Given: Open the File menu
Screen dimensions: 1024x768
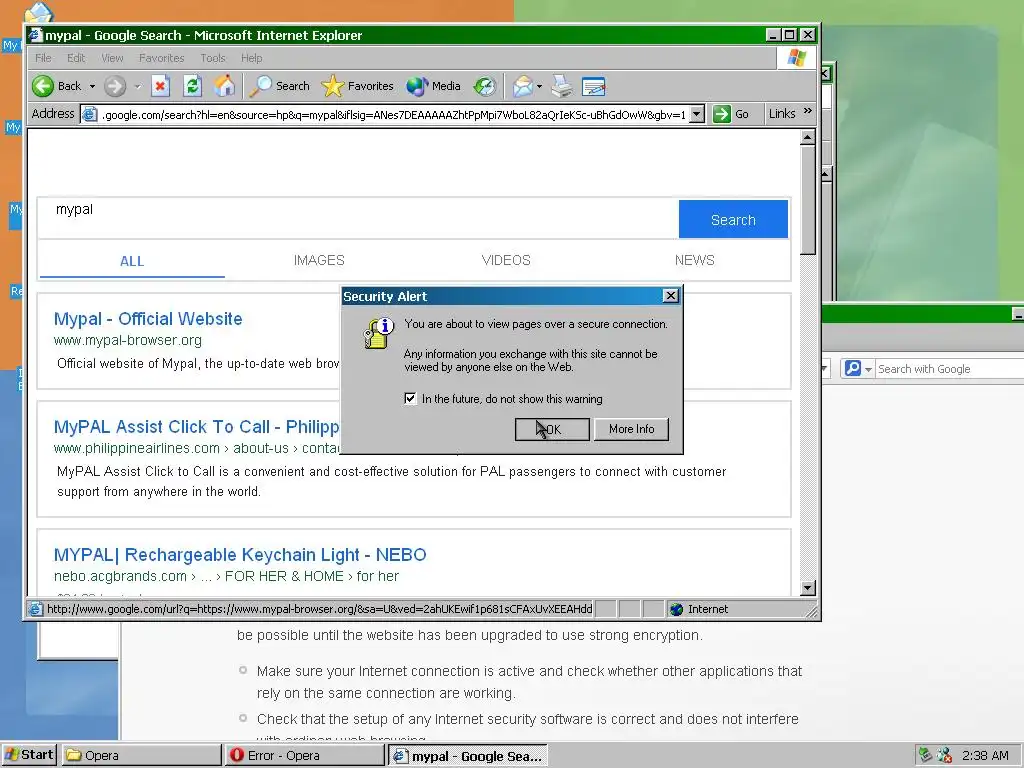Looking at the screenshot, I should [43, 58].
